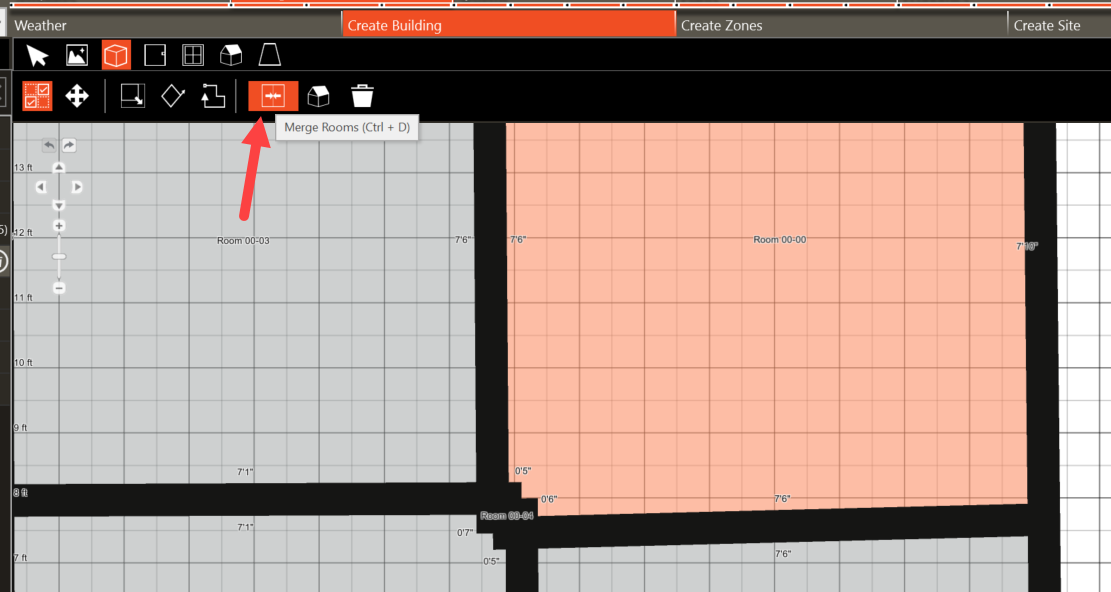Click the house icon beside Merge Rooms

click(x=318, y=96)
